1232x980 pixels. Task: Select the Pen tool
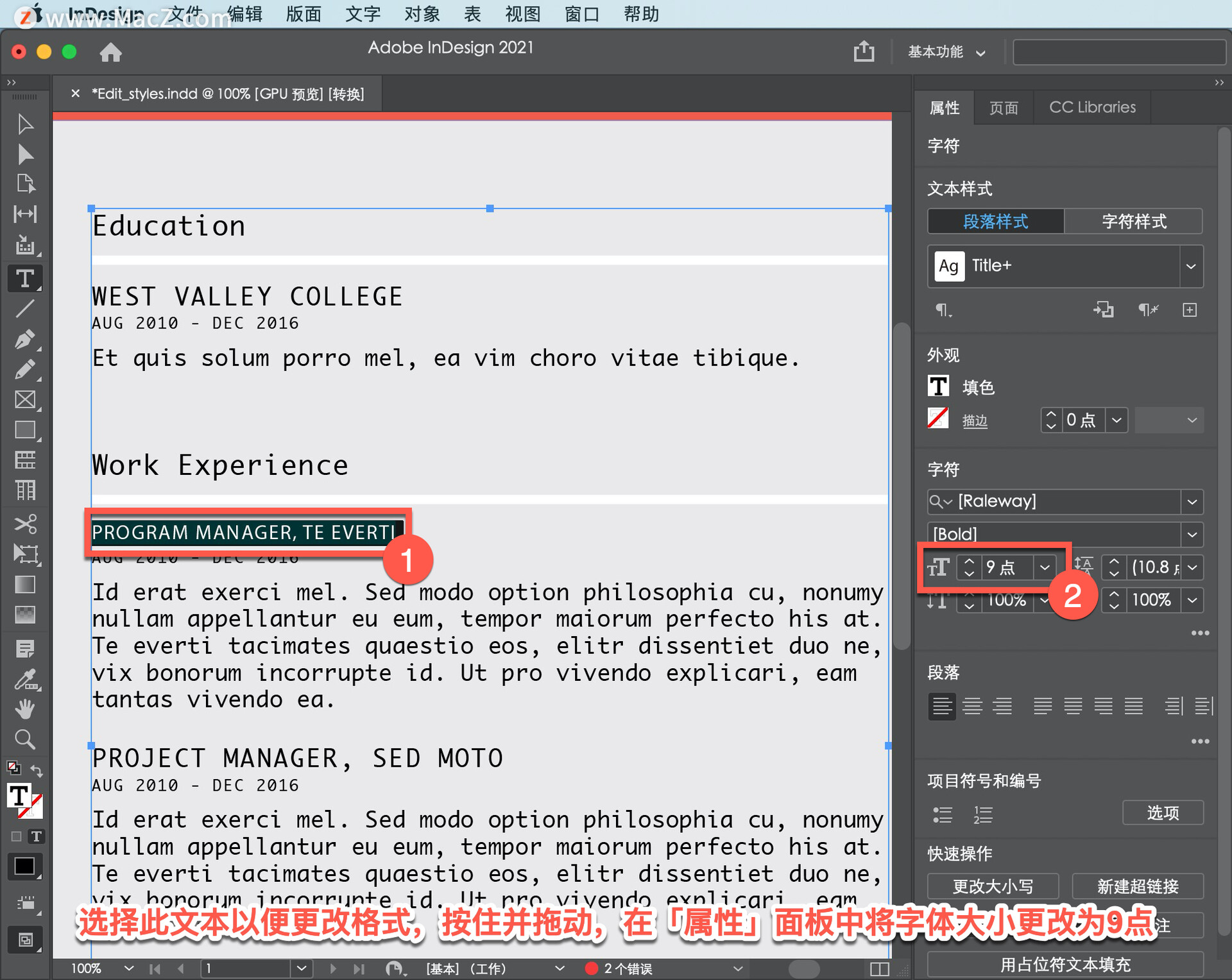coord(25,340)
